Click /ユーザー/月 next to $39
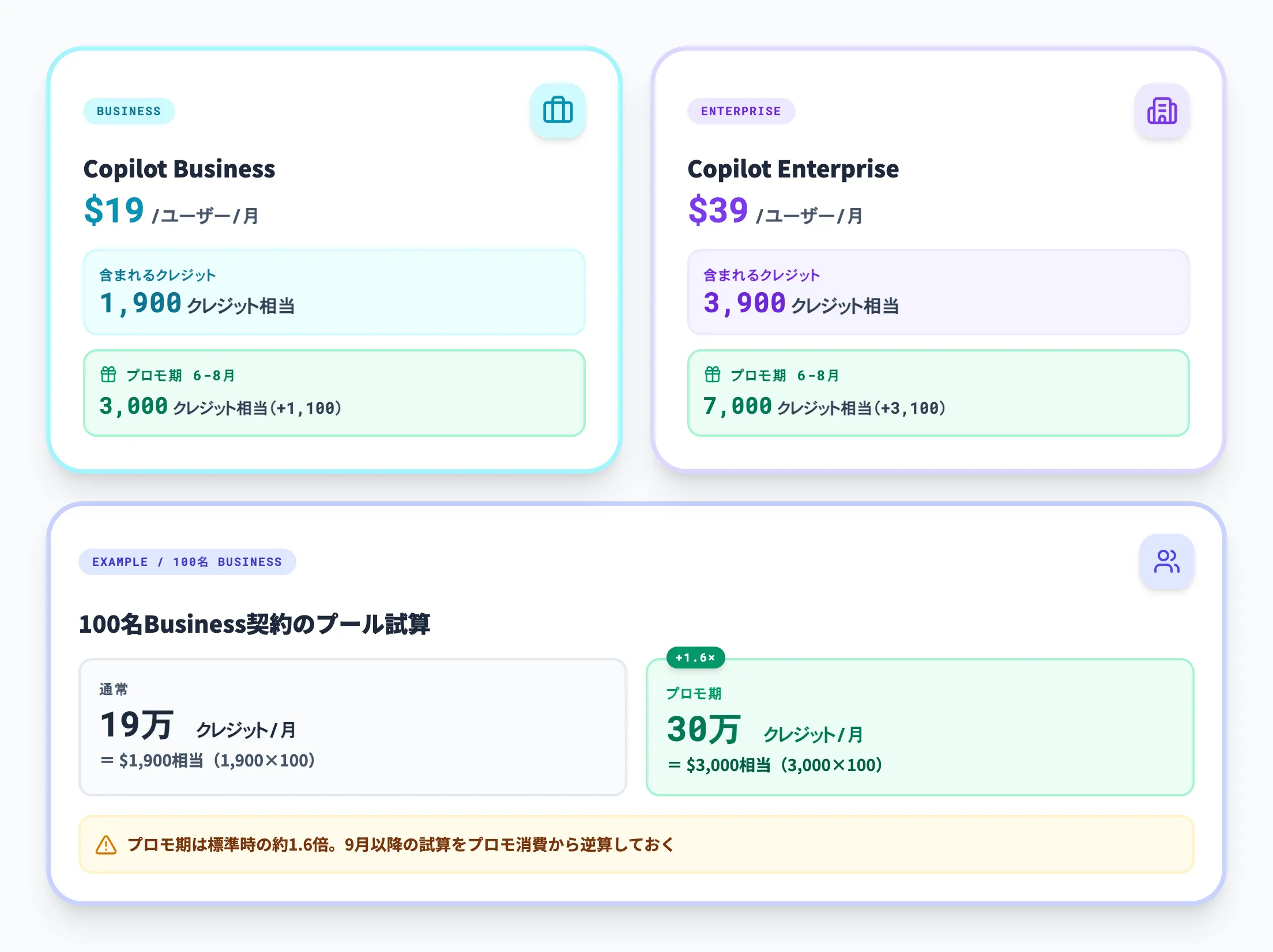This screenshot has width=1273, height=952. 809,216
